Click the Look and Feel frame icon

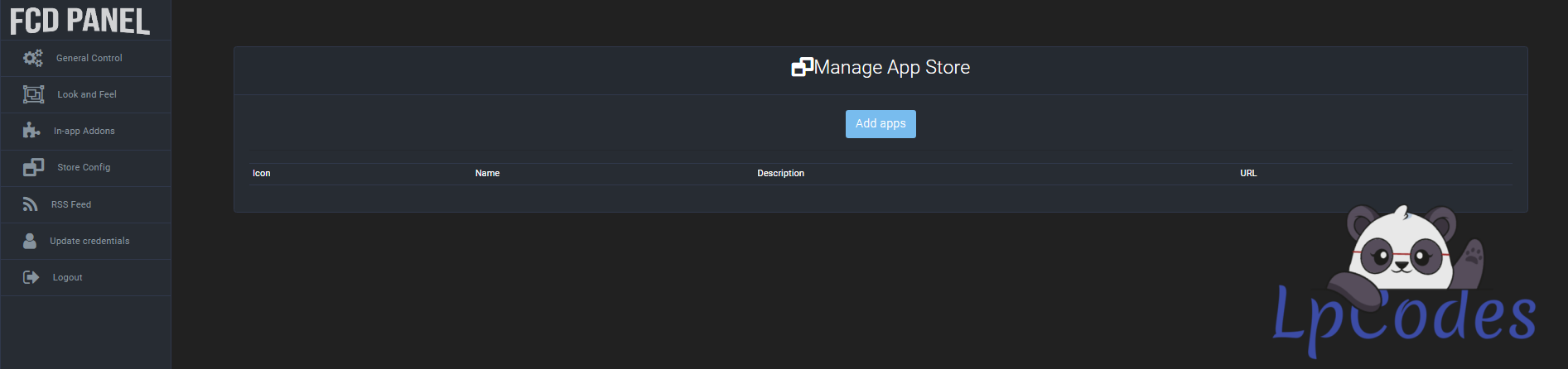tap(33, 94)
